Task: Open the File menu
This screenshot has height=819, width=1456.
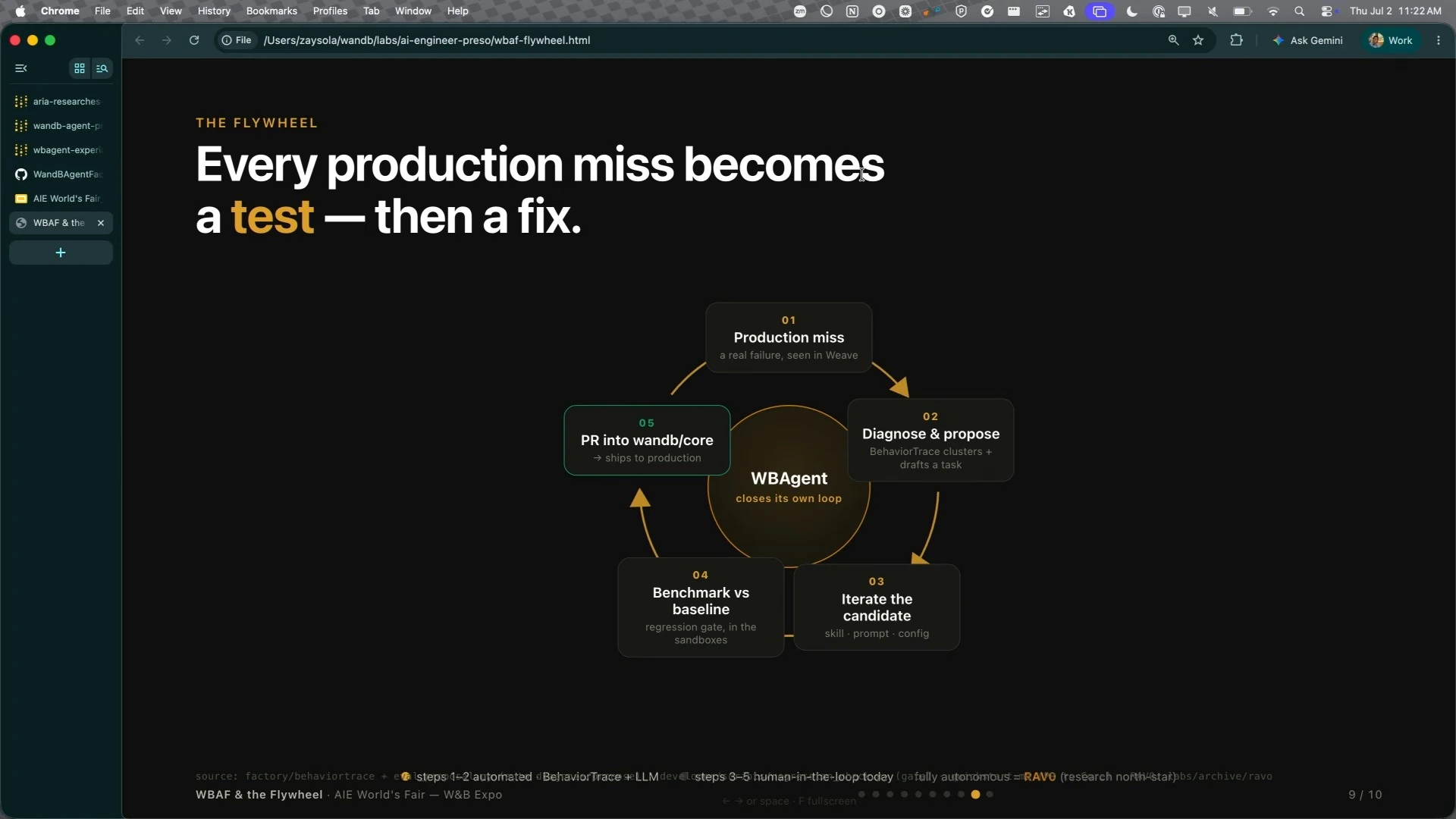Action: click(102, 11)
